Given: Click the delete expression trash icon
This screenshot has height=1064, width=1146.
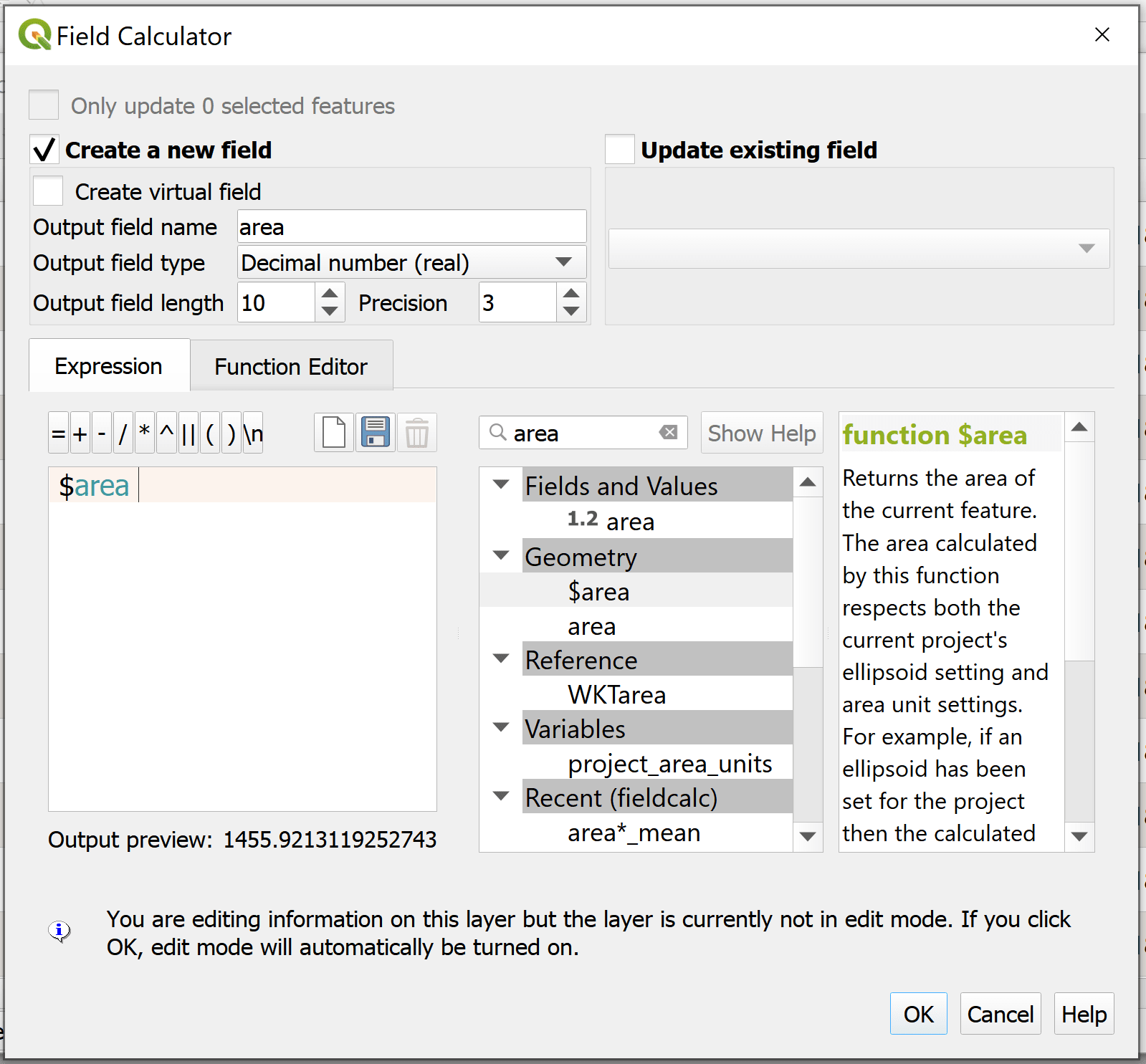Looking at the screenshot, I should [x=416, y=433].
